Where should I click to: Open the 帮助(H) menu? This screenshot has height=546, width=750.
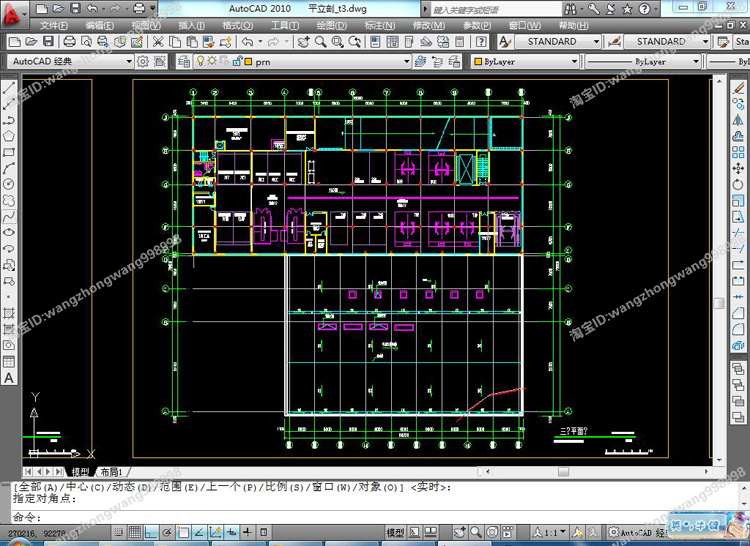(573, 25)
